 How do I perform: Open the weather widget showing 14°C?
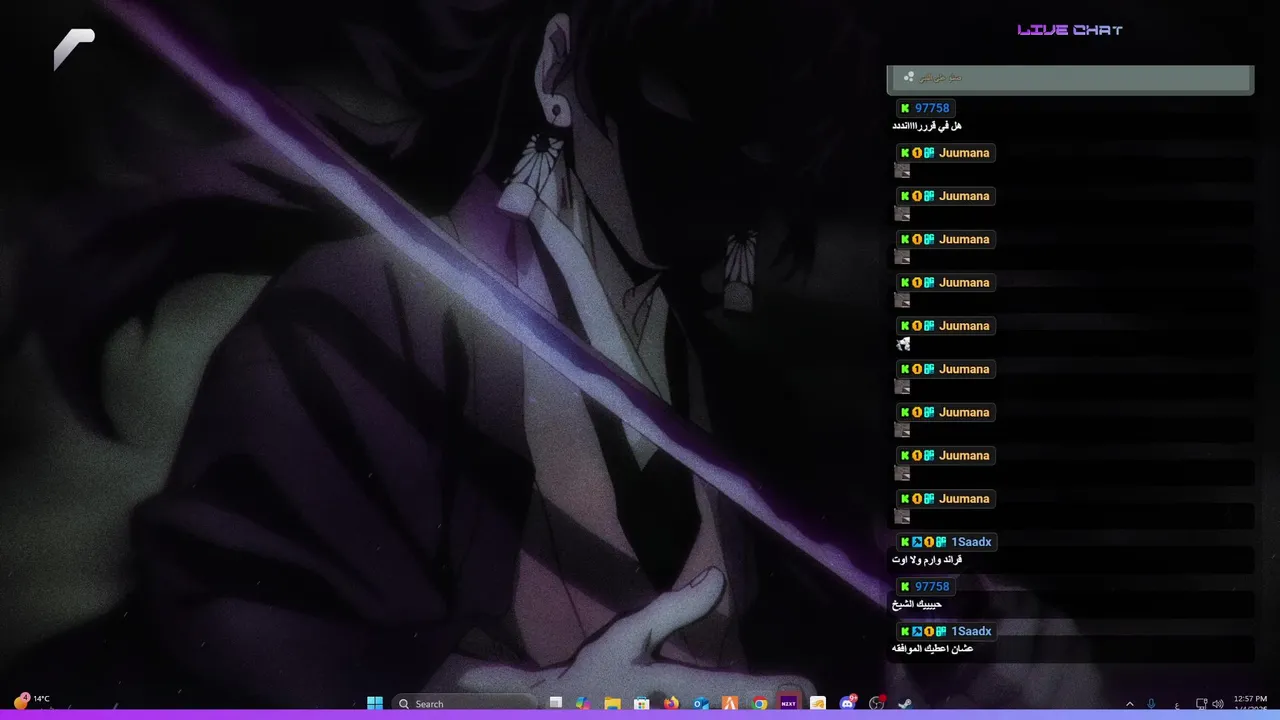32,700
